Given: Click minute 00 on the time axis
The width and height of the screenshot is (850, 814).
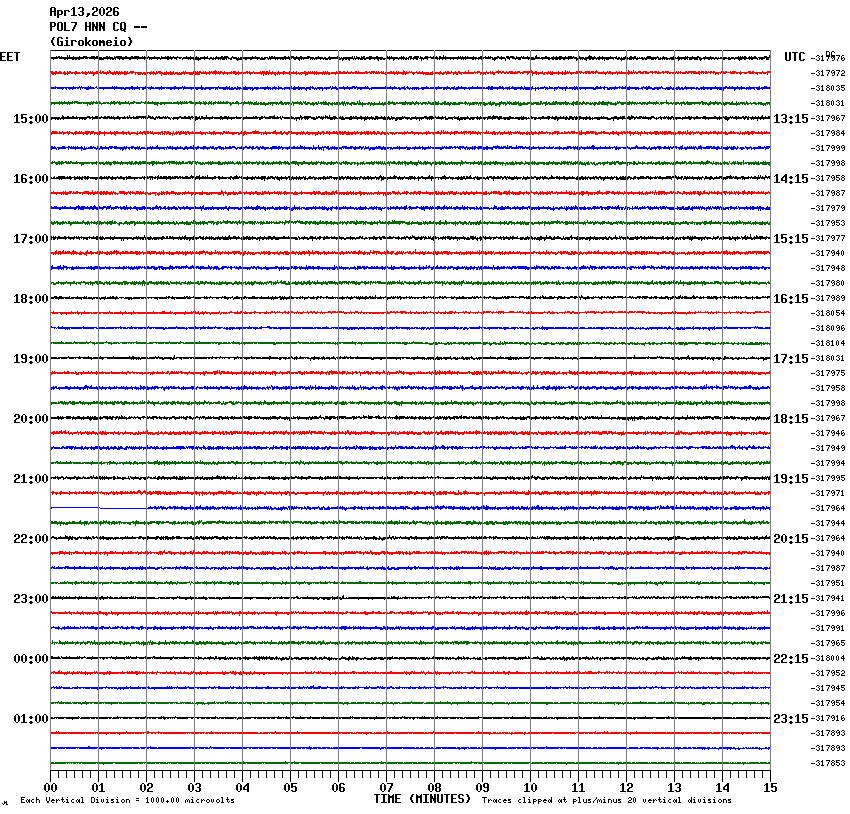Looking at the screenshot, I should pos(50,787).
